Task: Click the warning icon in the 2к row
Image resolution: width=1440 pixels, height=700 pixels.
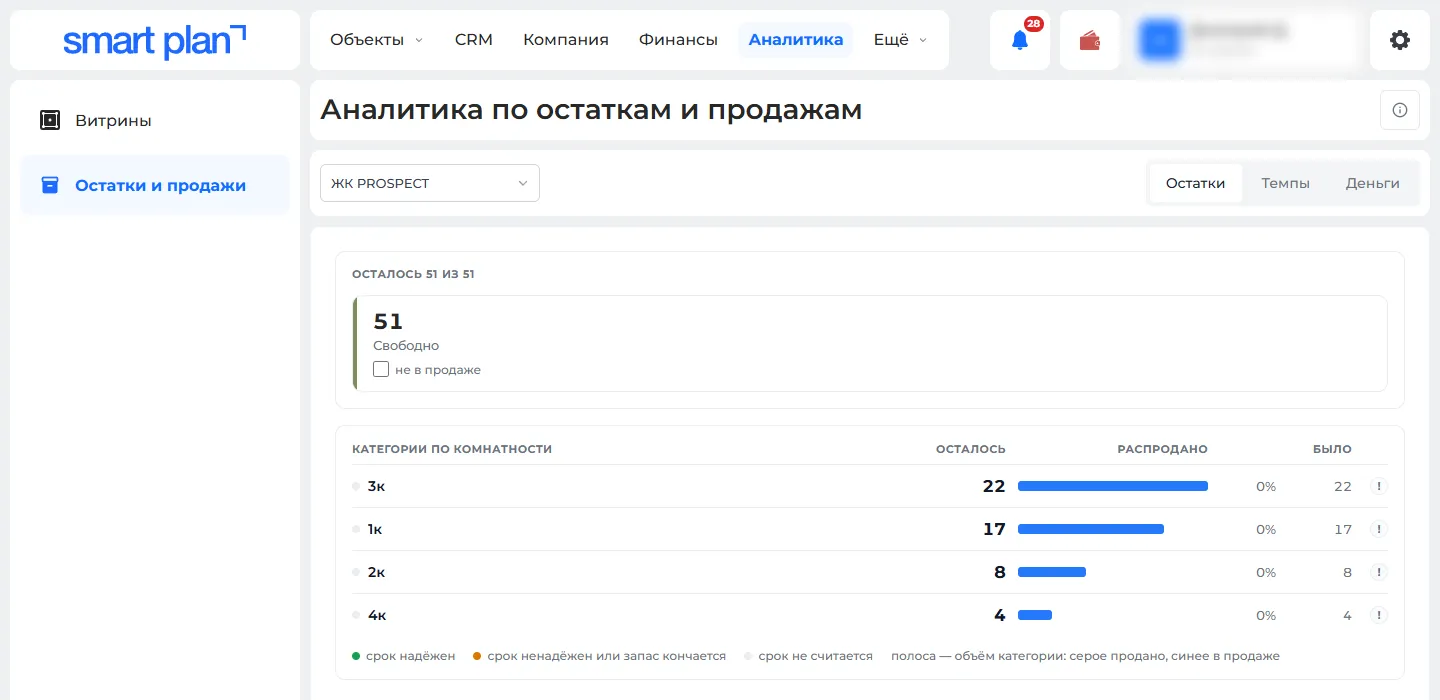Action: (1379, 572)
